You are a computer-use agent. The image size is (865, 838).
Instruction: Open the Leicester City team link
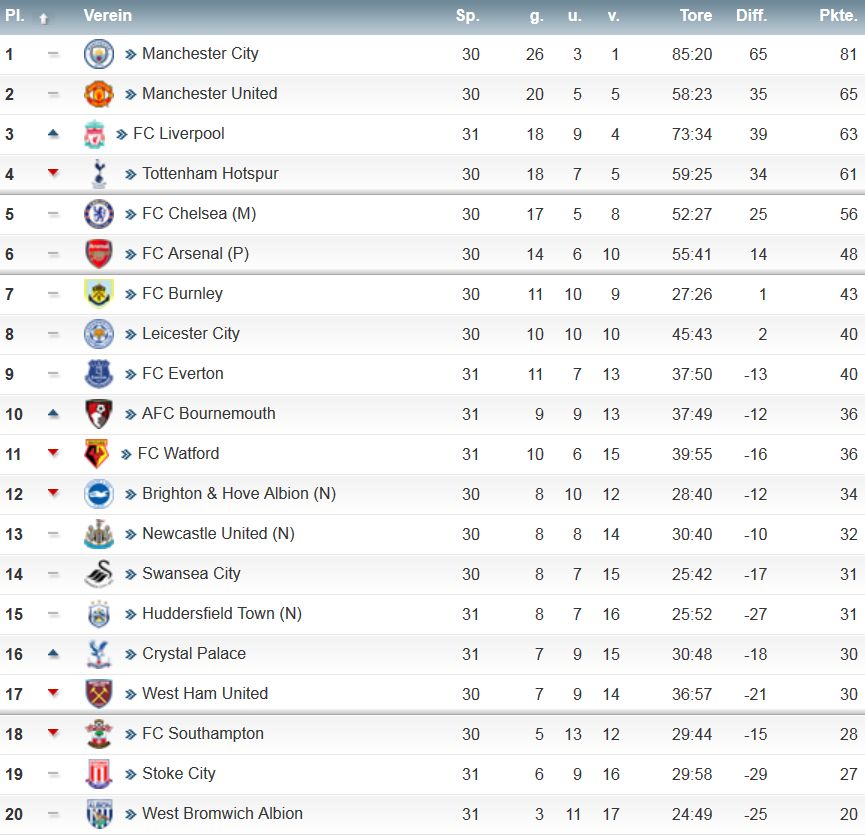click(191, 334)
